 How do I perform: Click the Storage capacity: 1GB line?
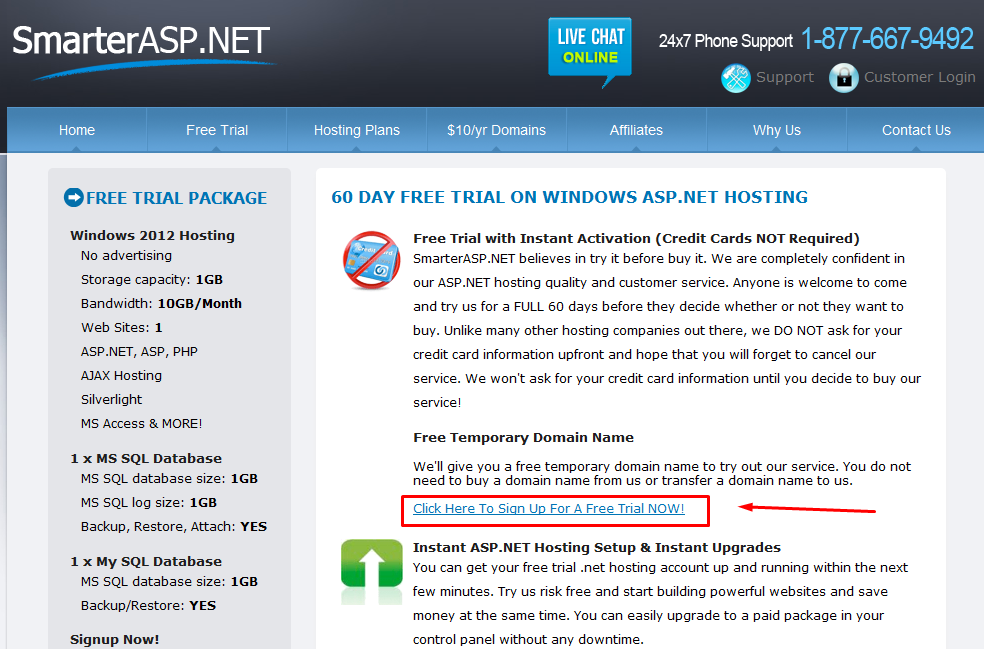(152, 280)
